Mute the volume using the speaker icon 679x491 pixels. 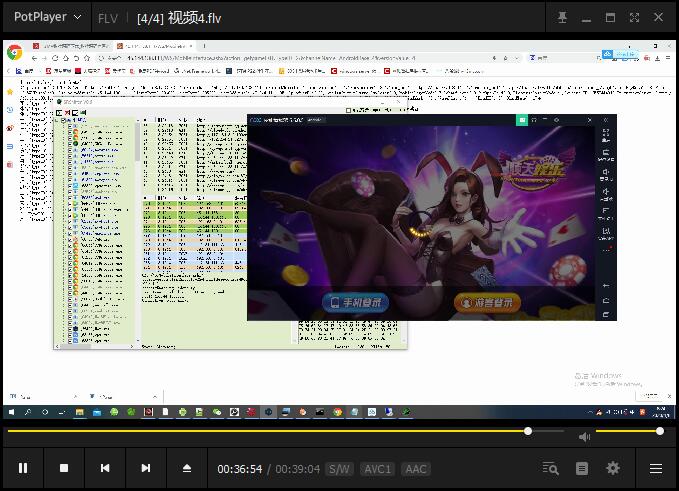(585, 437)
